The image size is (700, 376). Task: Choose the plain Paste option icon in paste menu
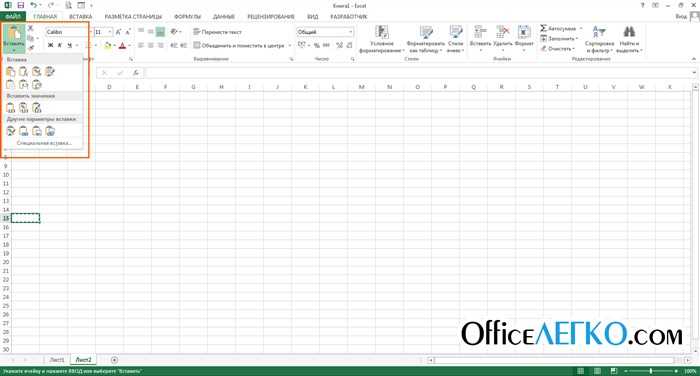(x=11, y=71)
